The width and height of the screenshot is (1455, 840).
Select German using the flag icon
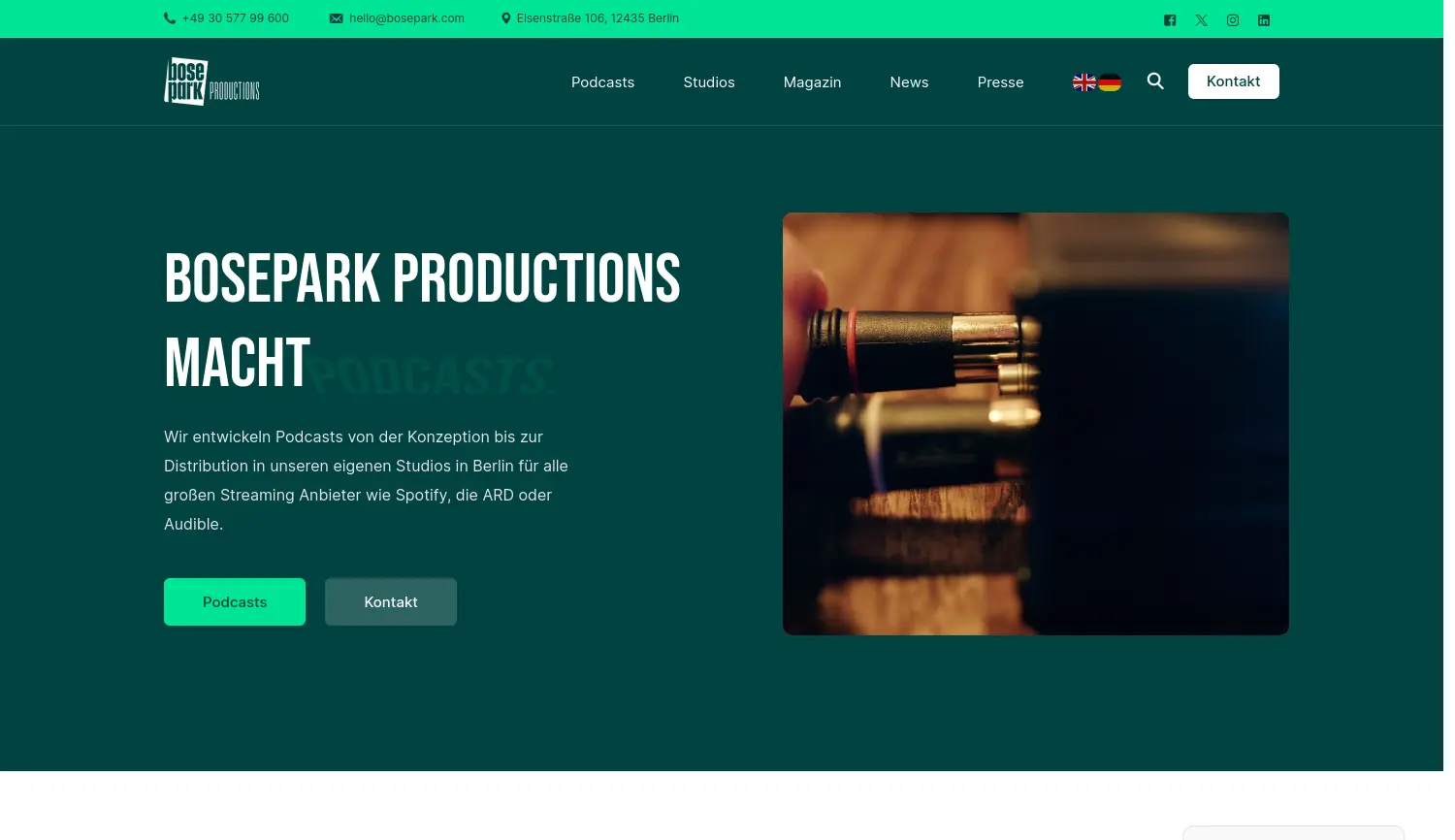[x=1110, y=81]
